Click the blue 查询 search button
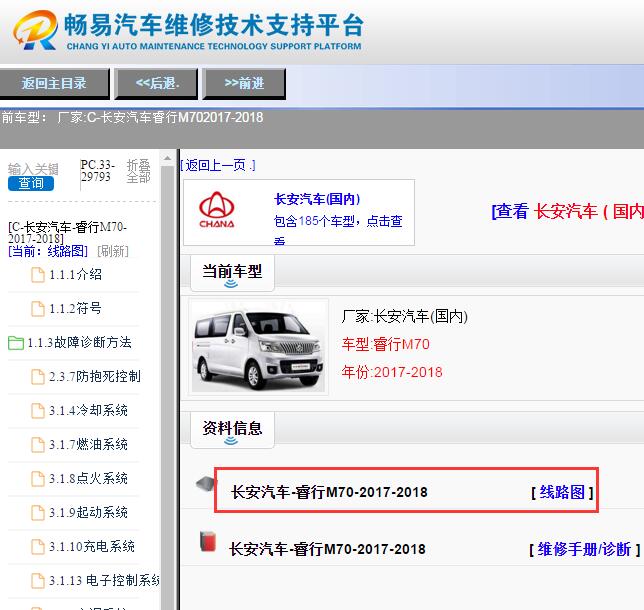 [x=31, y=183]
